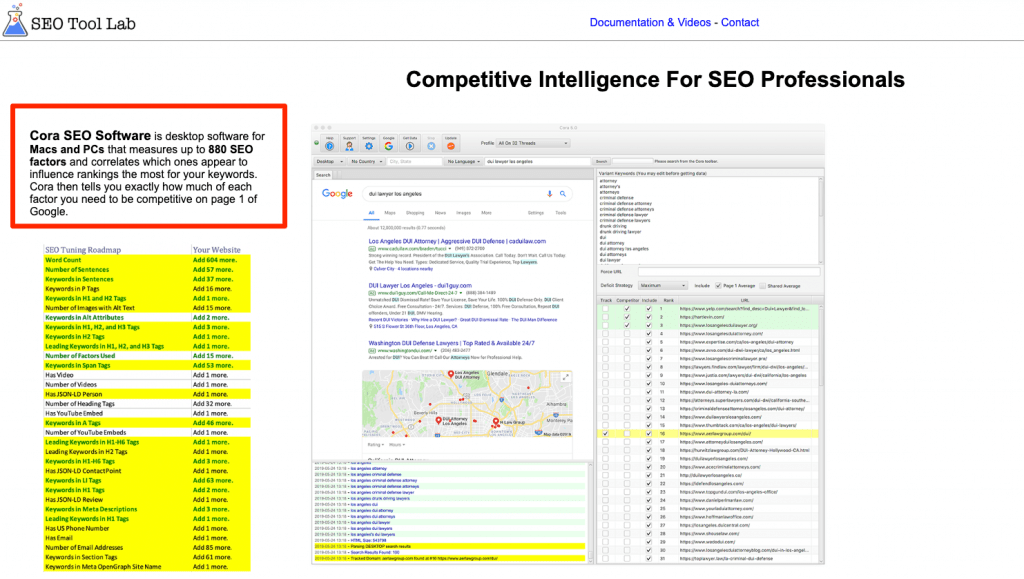Switch to the Maps tab

390,213
